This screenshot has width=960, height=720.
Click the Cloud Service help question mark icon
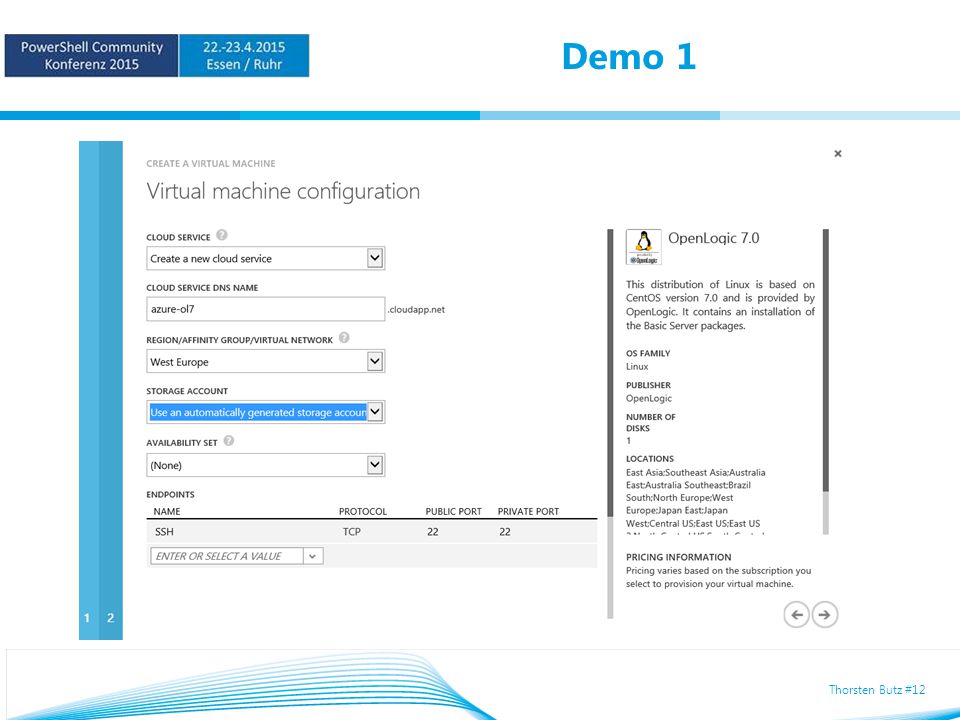pyautogui.click(x=222, y=235)
